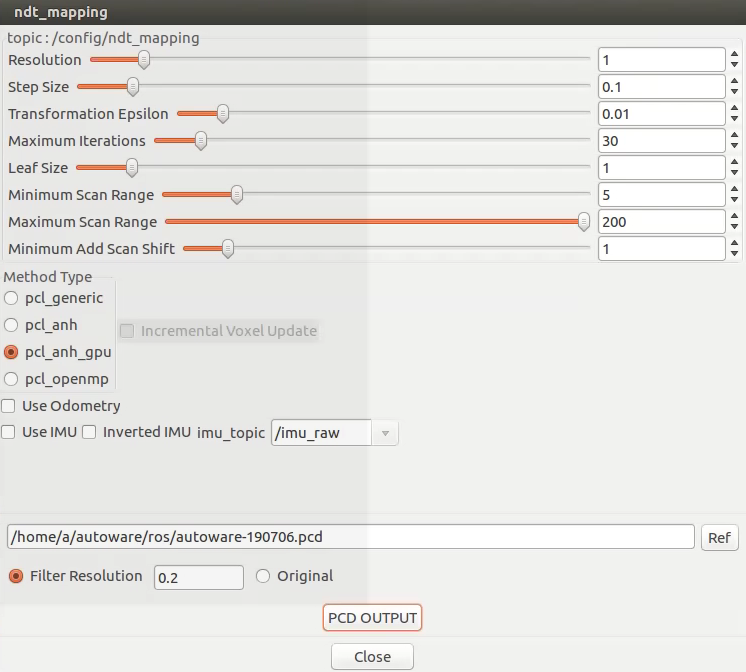Increase Minimum Add Scan Shift with the up arrow

(x=735, y=244)
